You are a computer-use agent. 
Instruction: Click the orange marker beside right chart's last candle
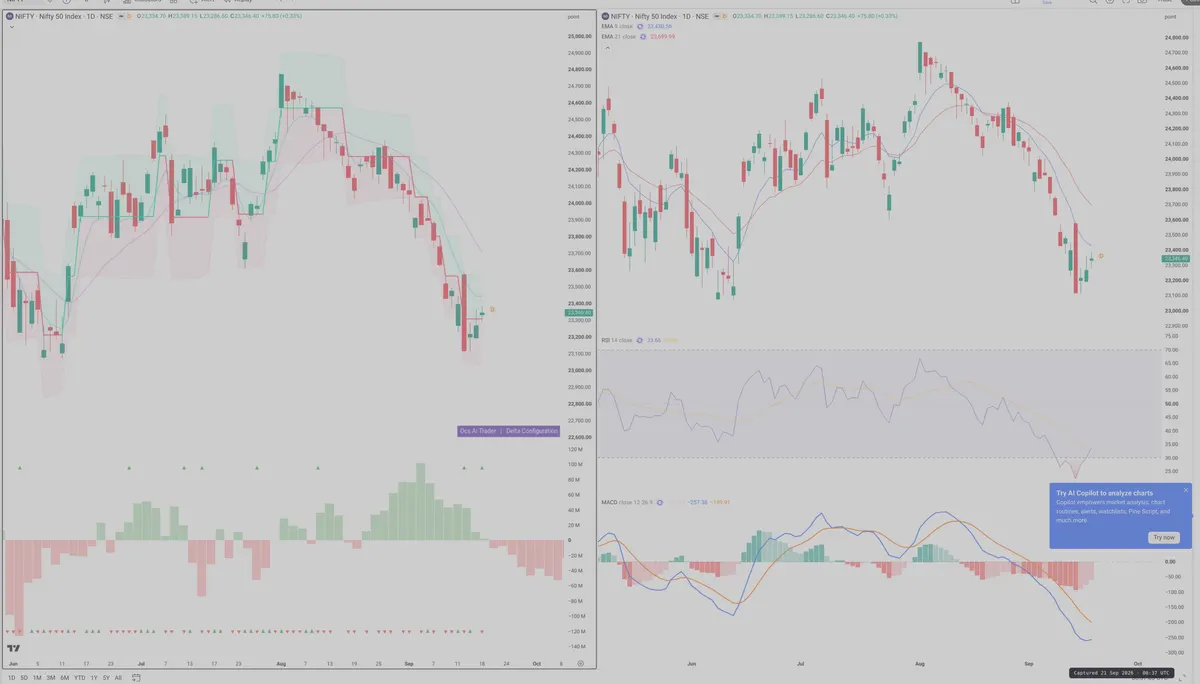1100,256
